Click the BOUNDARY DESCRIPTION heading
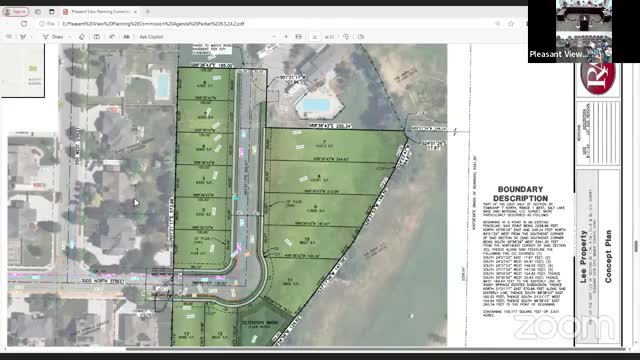The width and height of the screenshot is (640, 360). click(520, 194)
